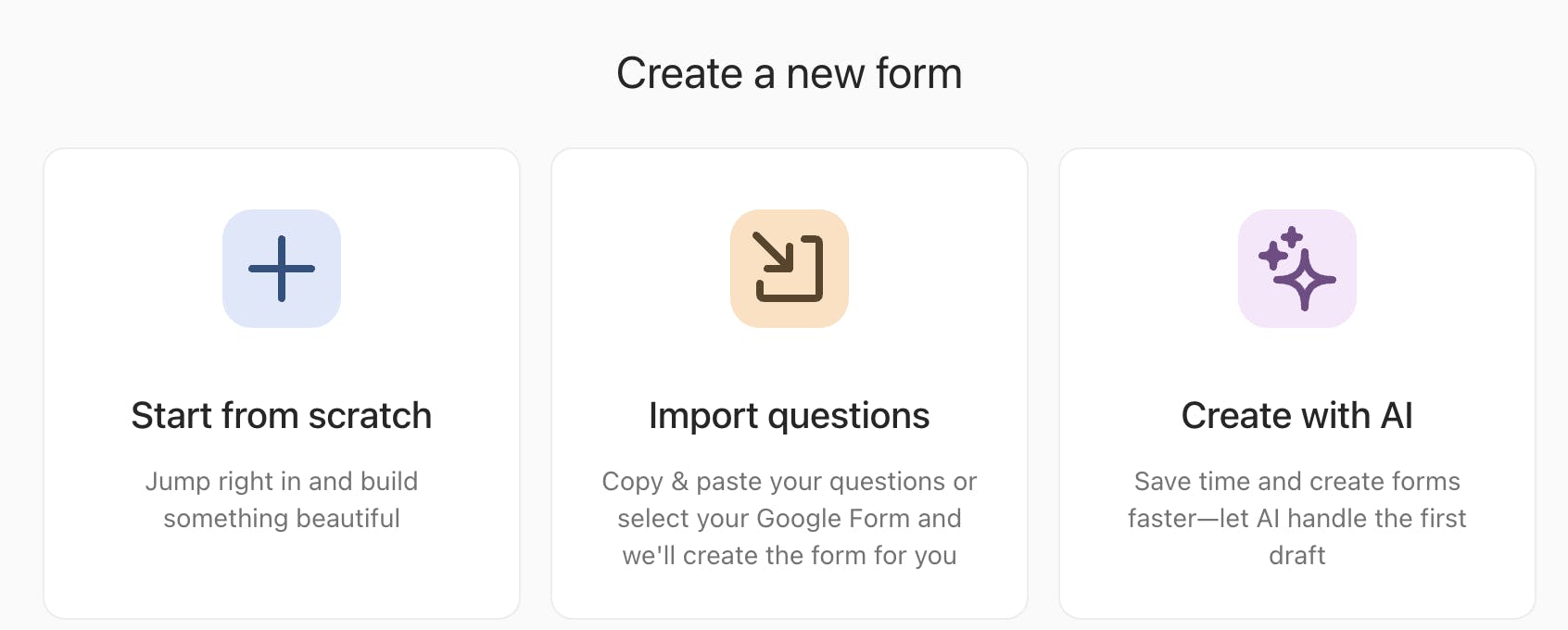Viewport: 1568px width, 630px height.
Task: Click "select your Google Form and" text line
Action: (790, 518)
